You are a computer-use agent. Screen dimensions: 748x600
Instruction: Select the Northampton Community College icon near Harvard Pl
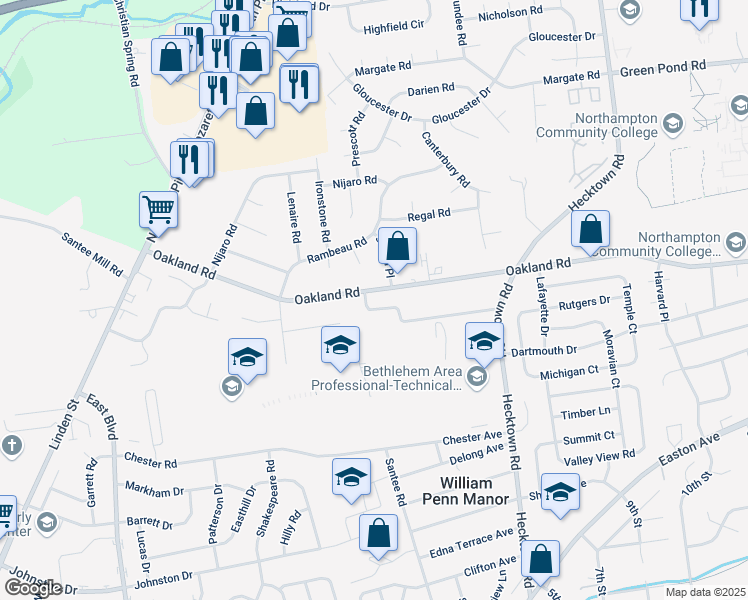pos(735,243)
